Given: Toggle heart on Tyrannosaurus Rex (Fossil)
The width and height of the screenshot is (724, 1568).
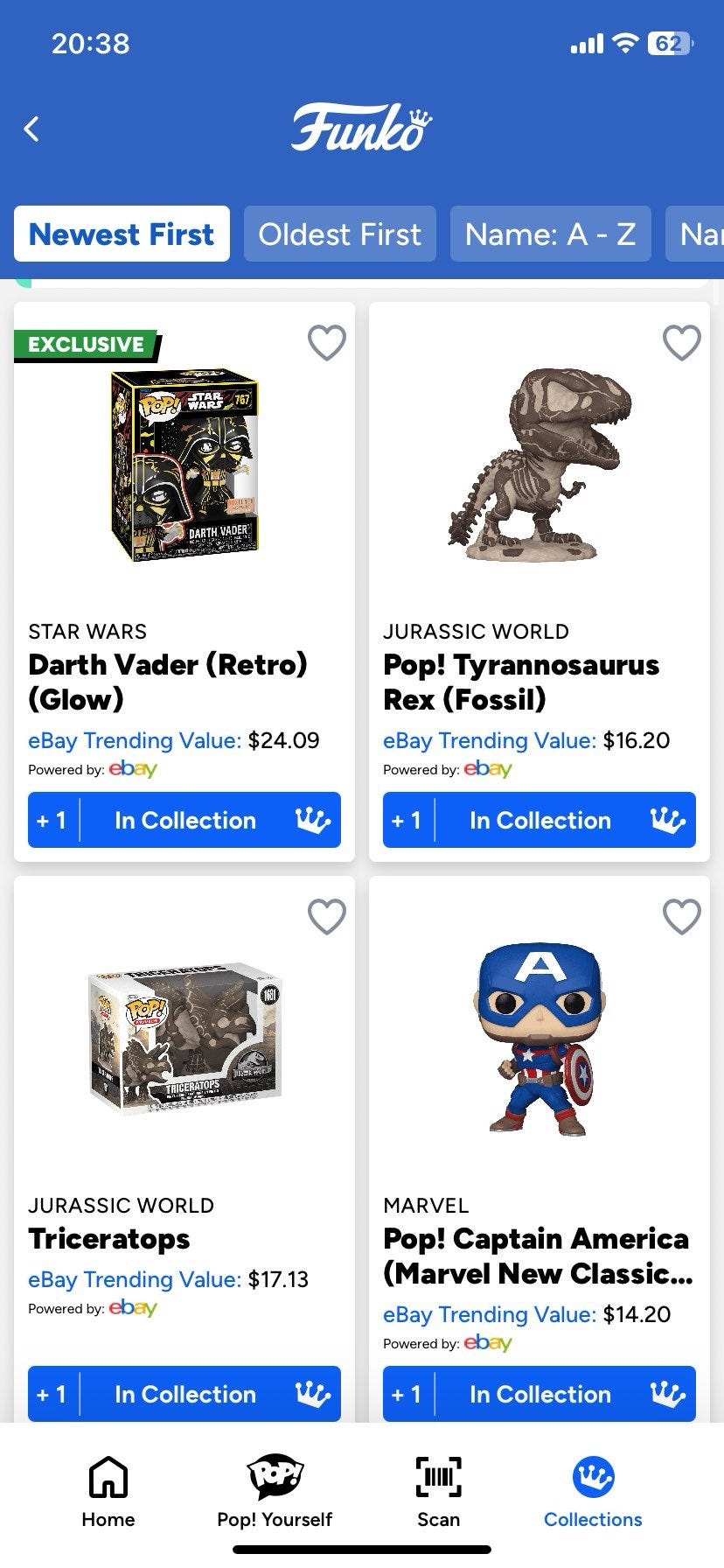Looking at the screenshot, I should coord(682,342).
